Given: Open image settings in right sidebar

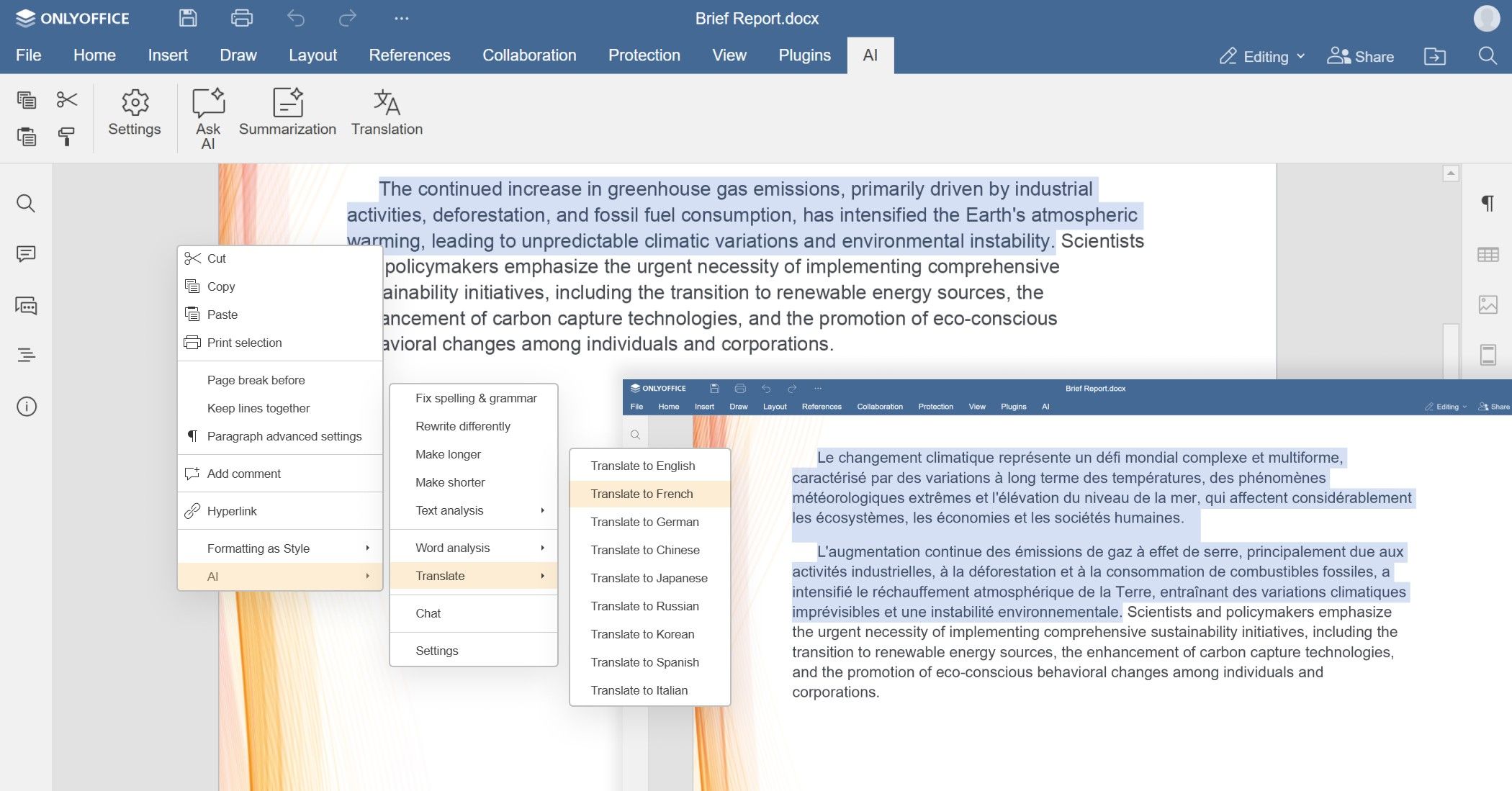Looking at the screenshot, I should 1488,304.
